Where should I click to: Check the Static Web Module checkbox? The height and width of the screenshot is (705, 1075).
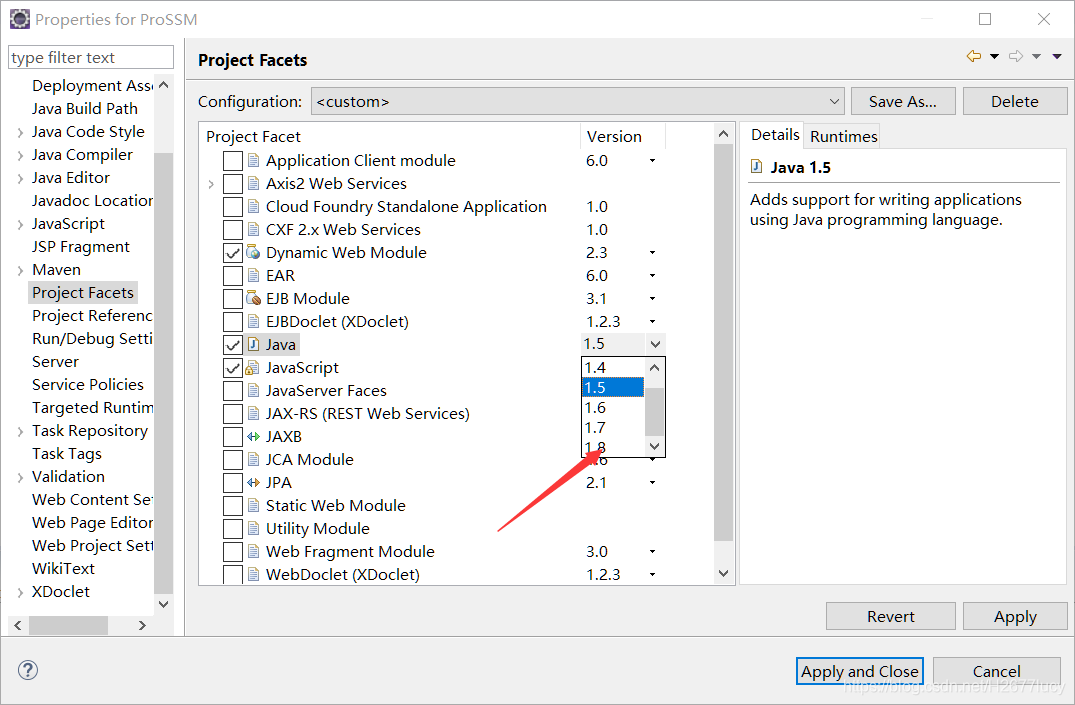(x=233, y=505)
